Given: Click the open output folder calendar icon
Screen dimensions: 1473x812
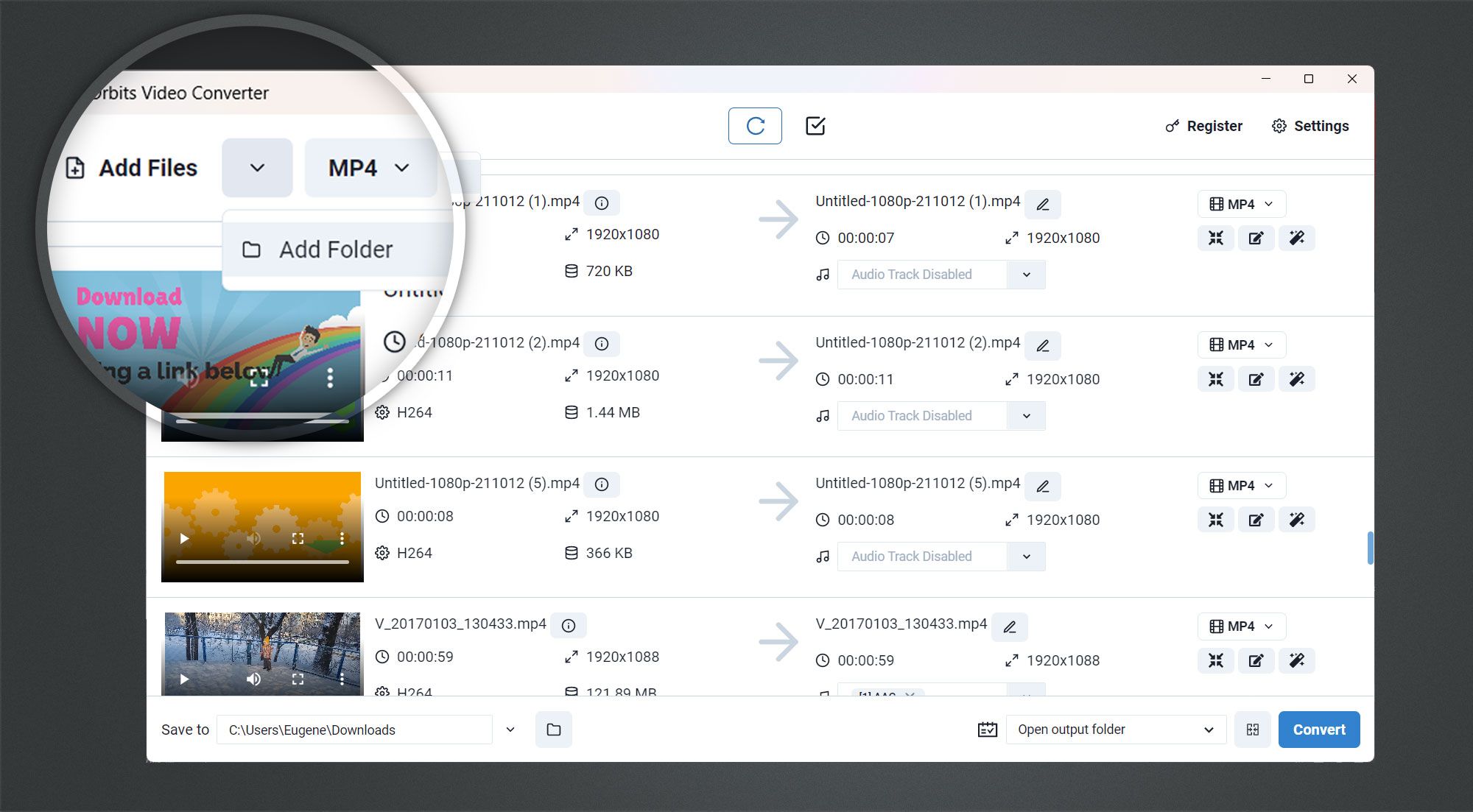Looking at the screenshot, I should [x=987, y=730].
